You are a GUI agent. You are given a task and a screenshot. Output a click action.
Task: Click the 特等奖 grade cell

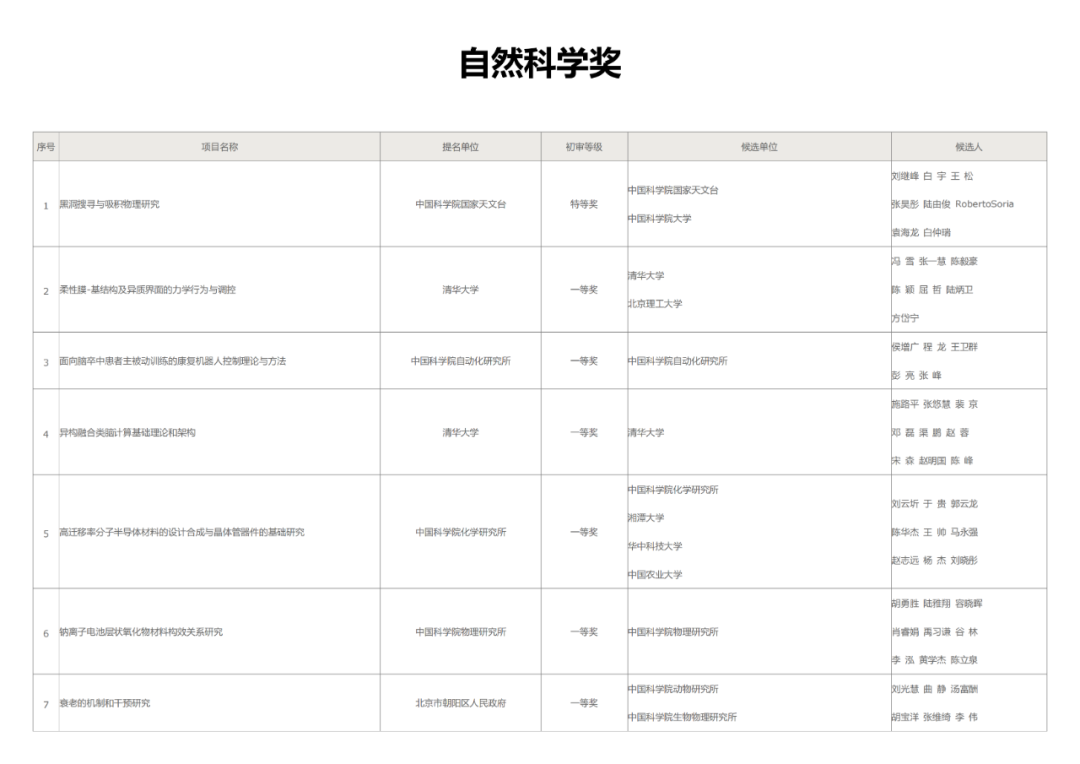pos(584,204)
